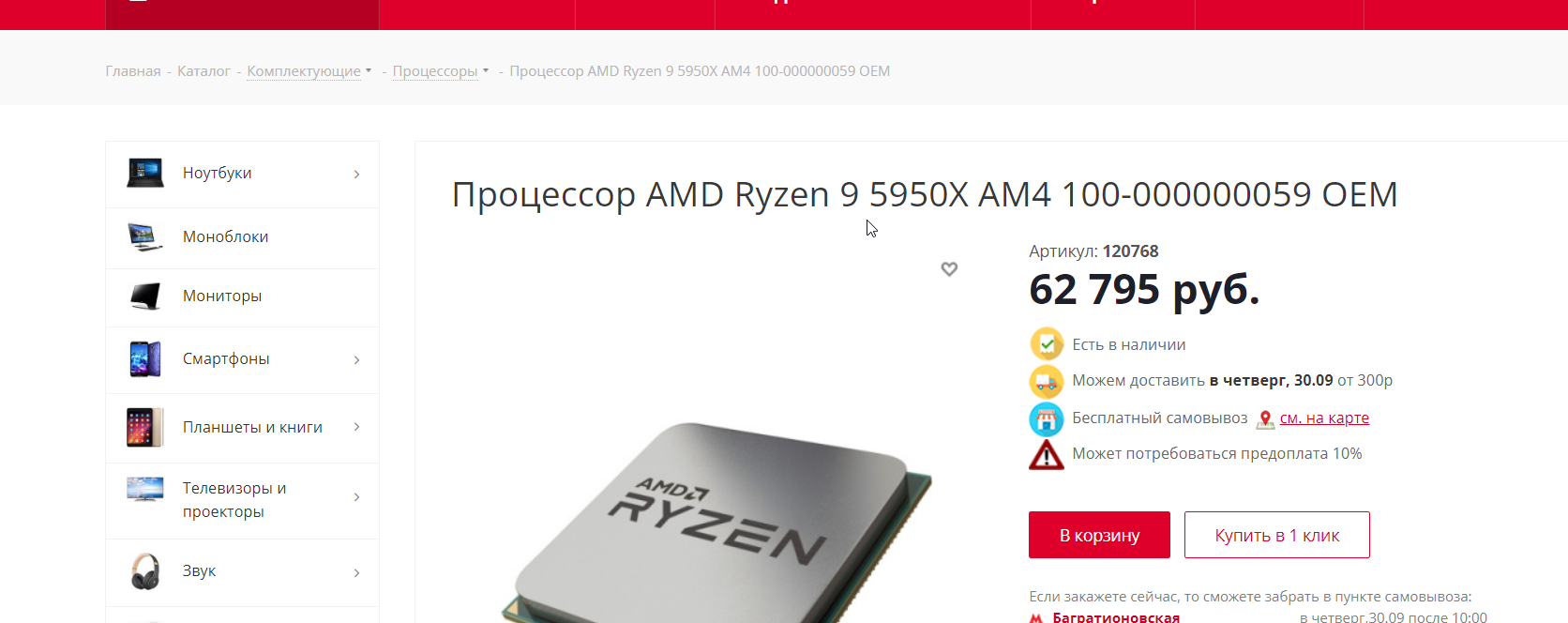Click the map pin icon near самовывоз
The image size is (1568, 623).
click(x=1265, y=419)
